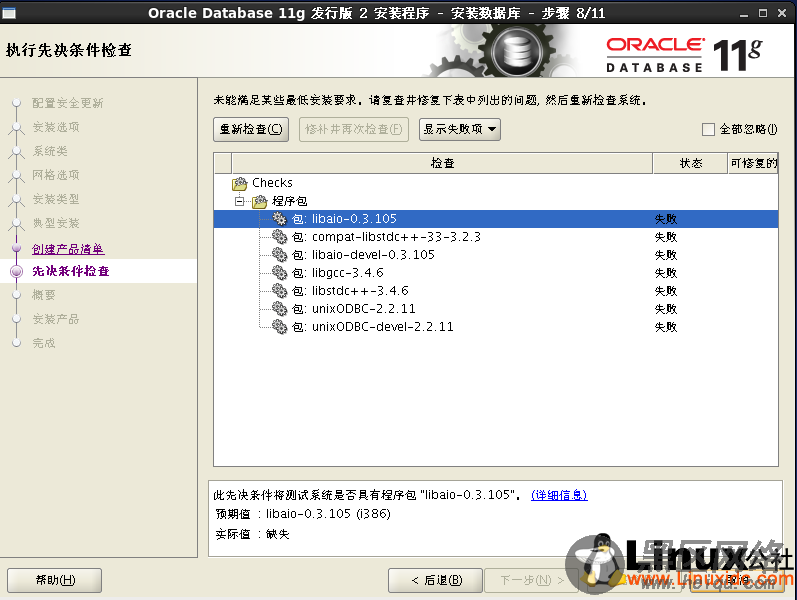The width and height of the screenshot is (797, 600).
Task: Close the Oracle installer window
Action: coord(782,13)
